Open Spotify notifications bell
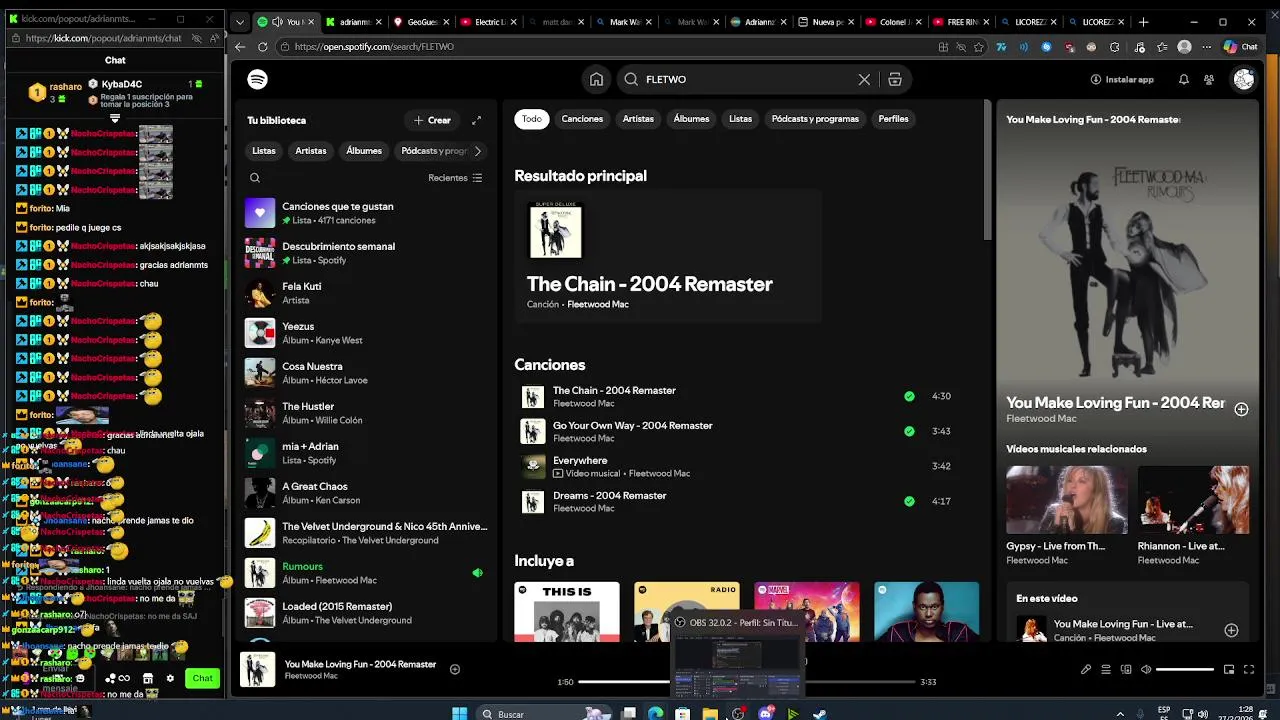The width and height of the screenshot is (1280, 720). (1184, 79)
